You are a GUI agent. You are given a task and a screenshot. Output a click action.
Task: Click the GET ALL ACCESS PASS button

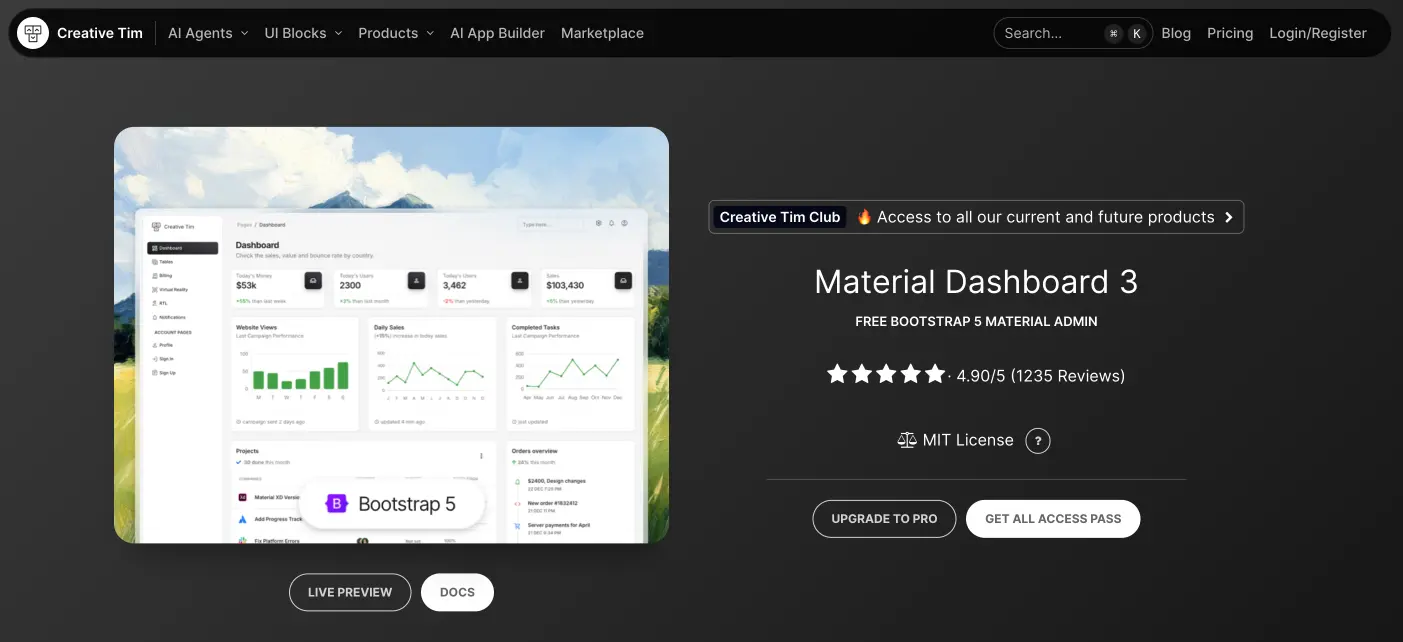1053,519
